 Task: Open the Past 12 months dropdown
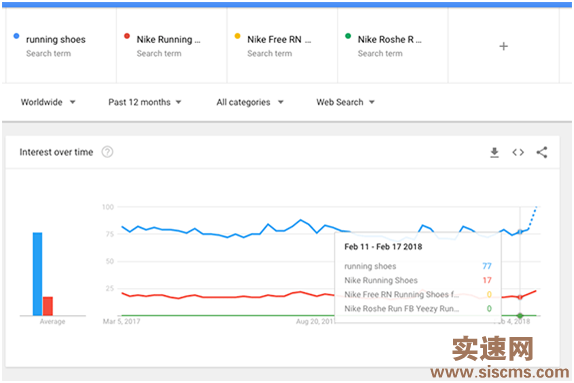[145, 102]
